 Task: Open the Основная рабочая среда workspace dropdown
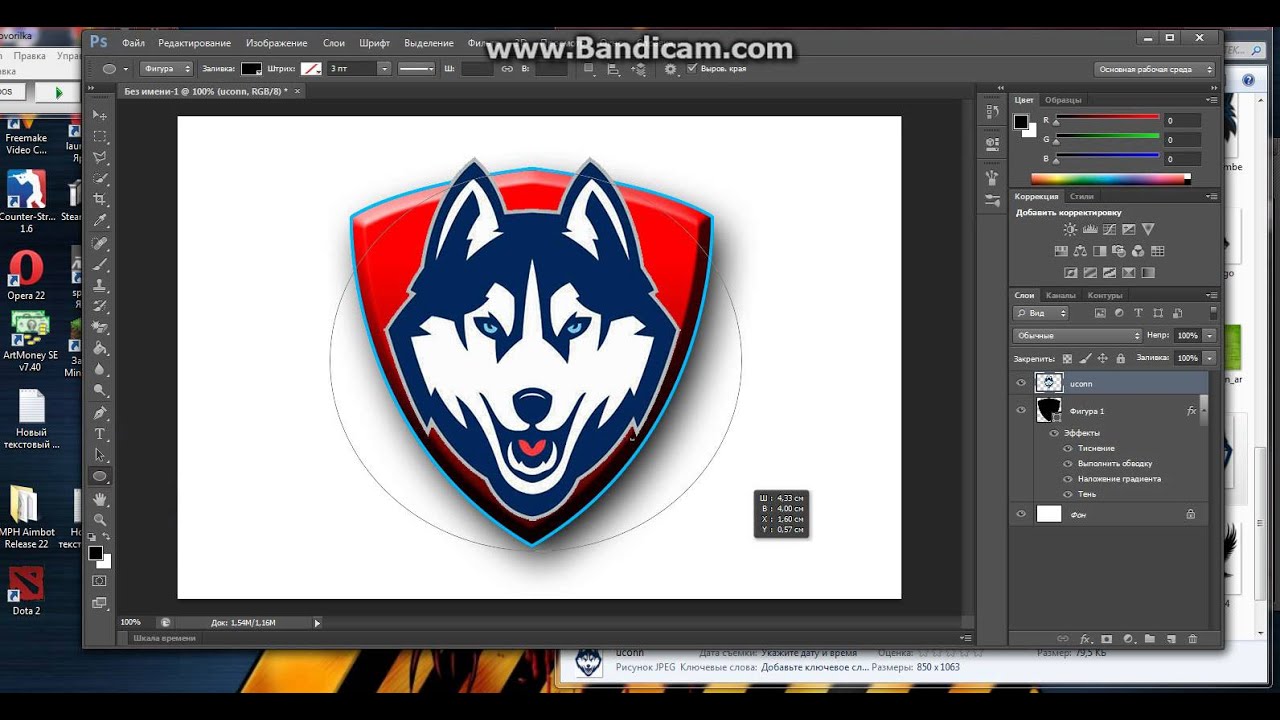pos(1156,69)
